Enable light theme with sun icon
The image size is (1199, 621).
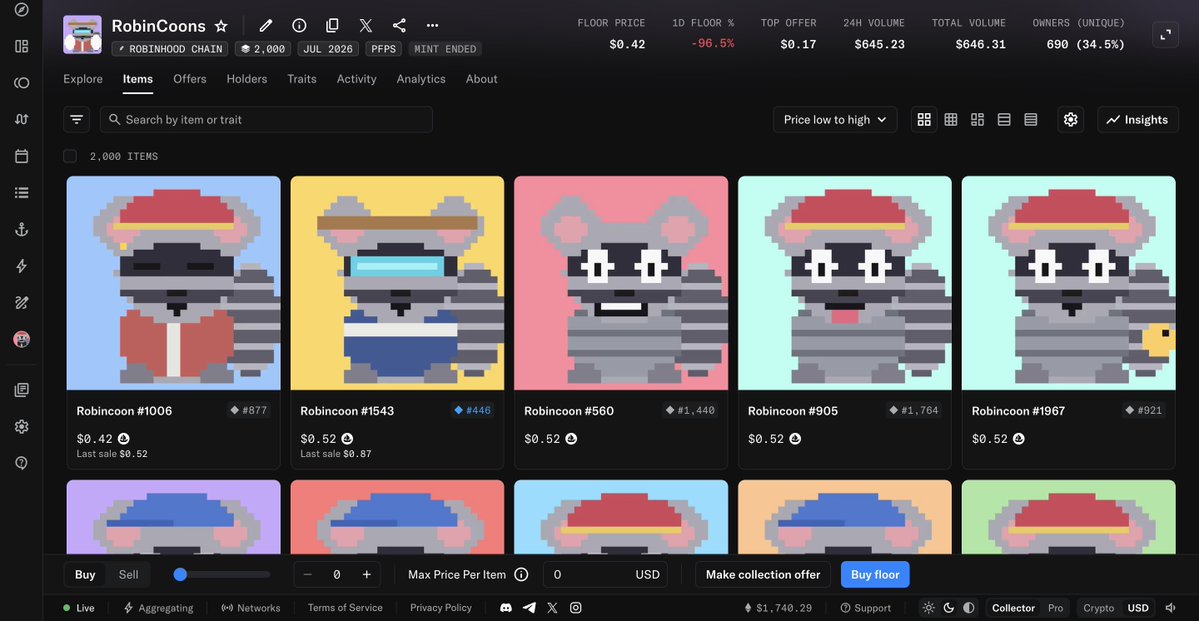point(928,608)
